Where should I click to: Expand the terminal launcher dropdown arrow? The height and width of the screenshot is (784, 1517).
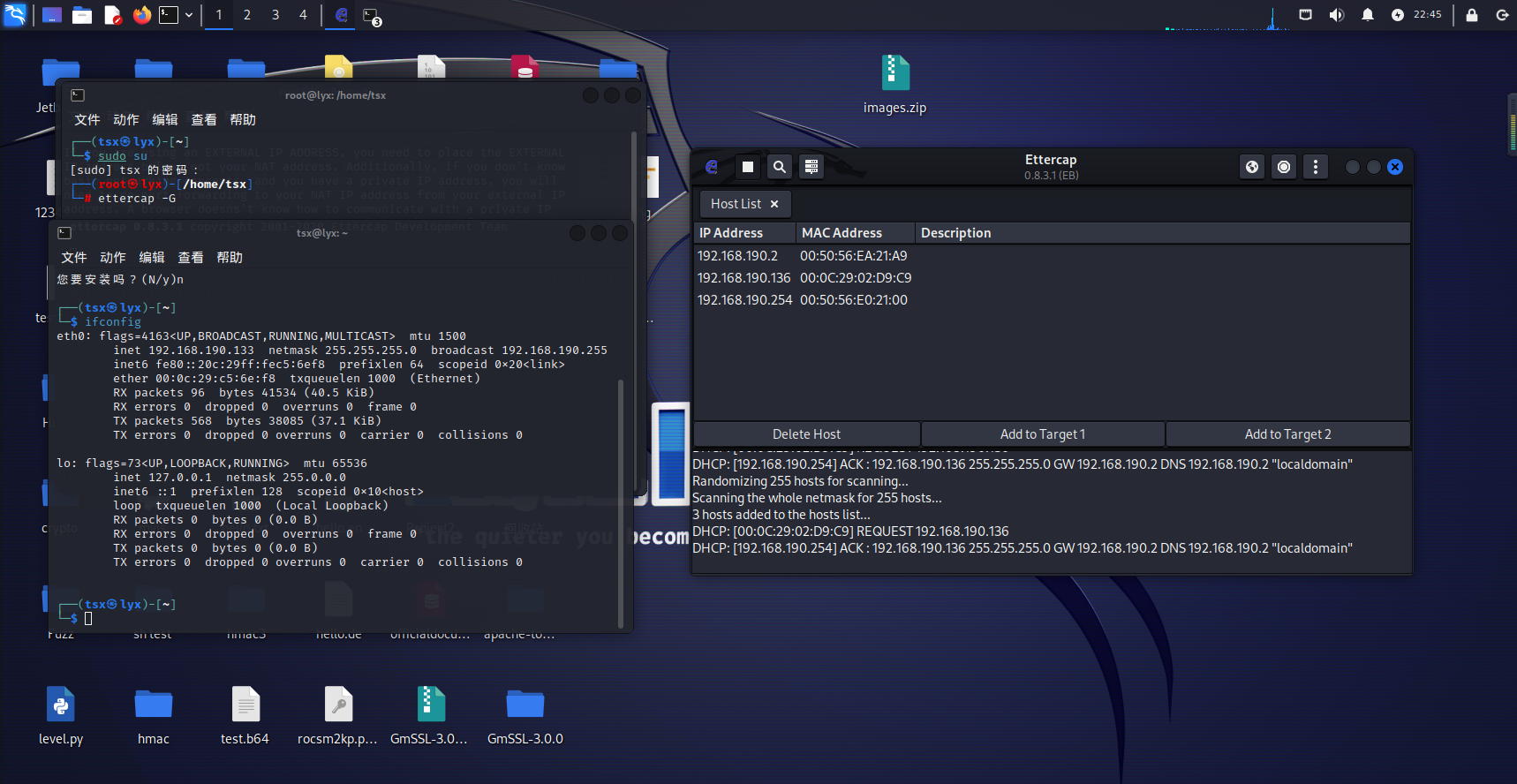[x=189, y=15]
